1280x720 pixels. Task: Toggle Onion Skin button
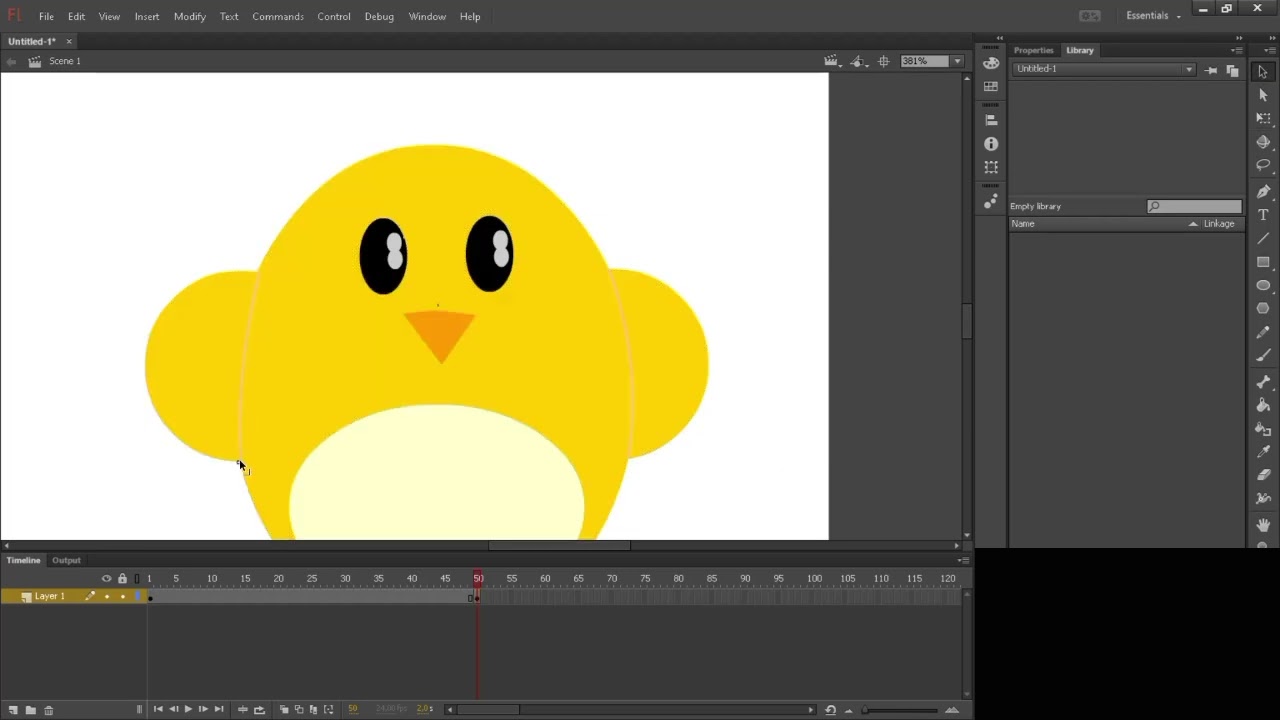click(284, 710)
